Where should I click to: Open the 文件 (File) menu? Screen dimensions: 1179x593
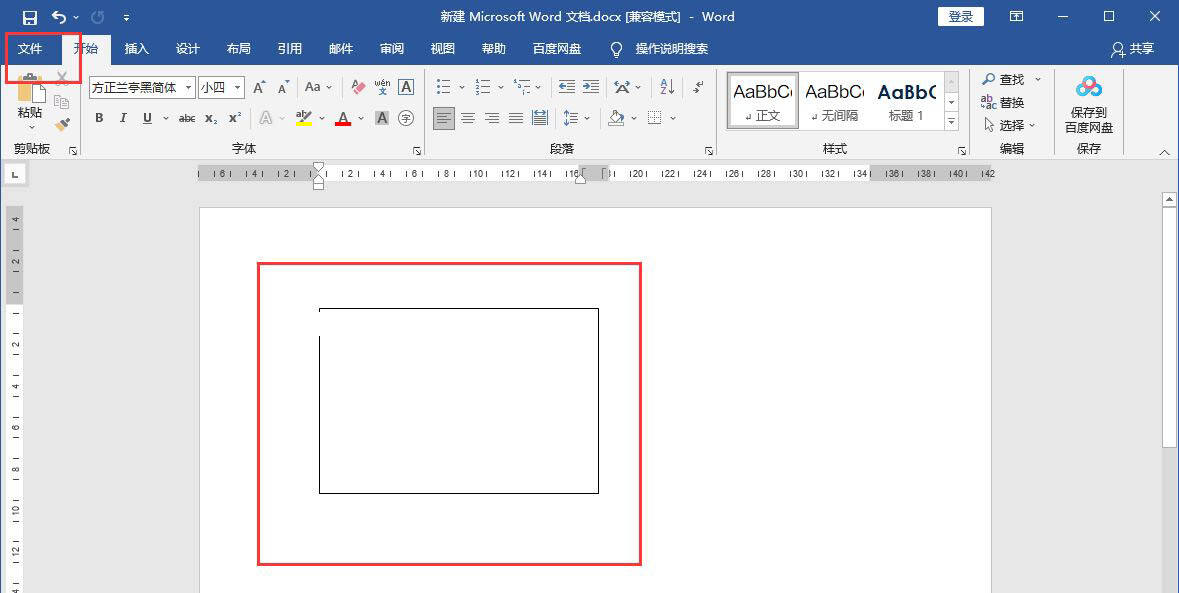click(x=30, y=49)
